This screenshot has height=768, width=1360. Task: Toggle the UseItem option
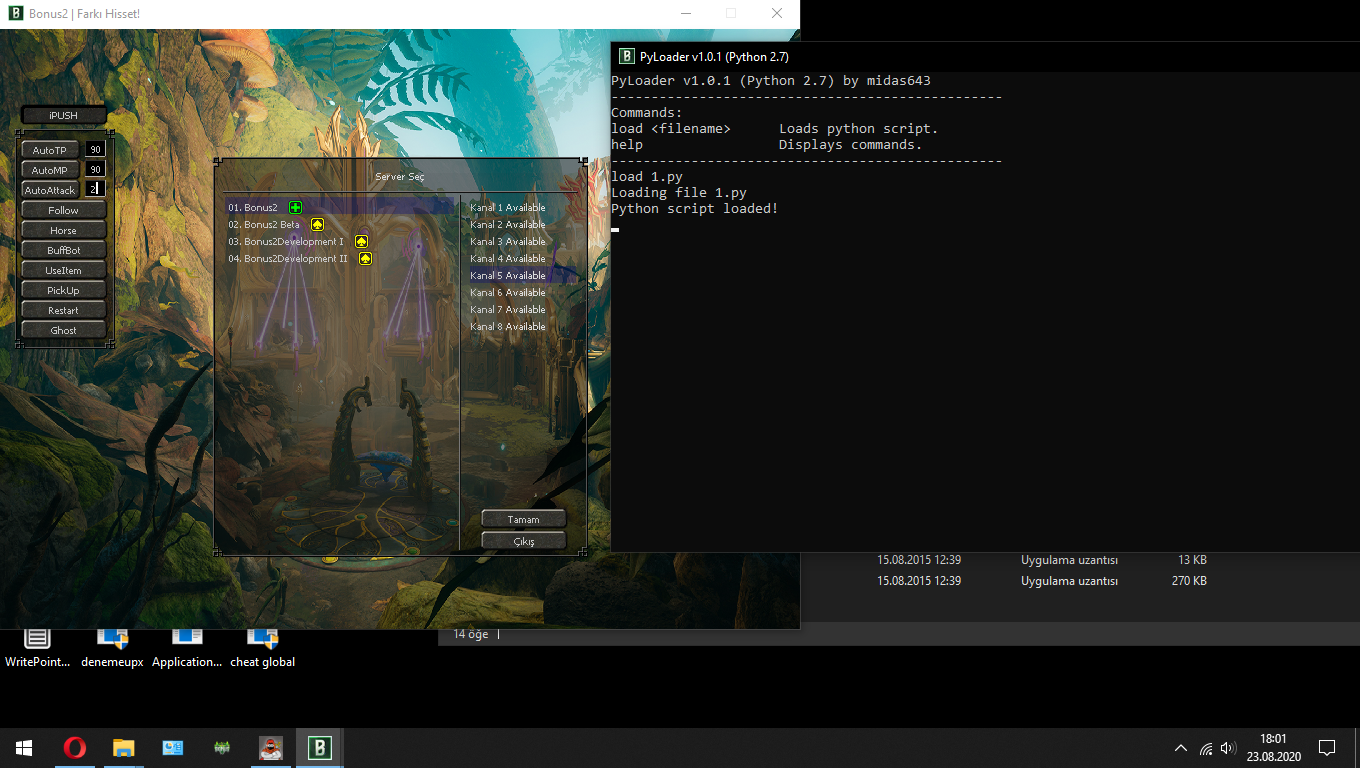pos(63,270)
